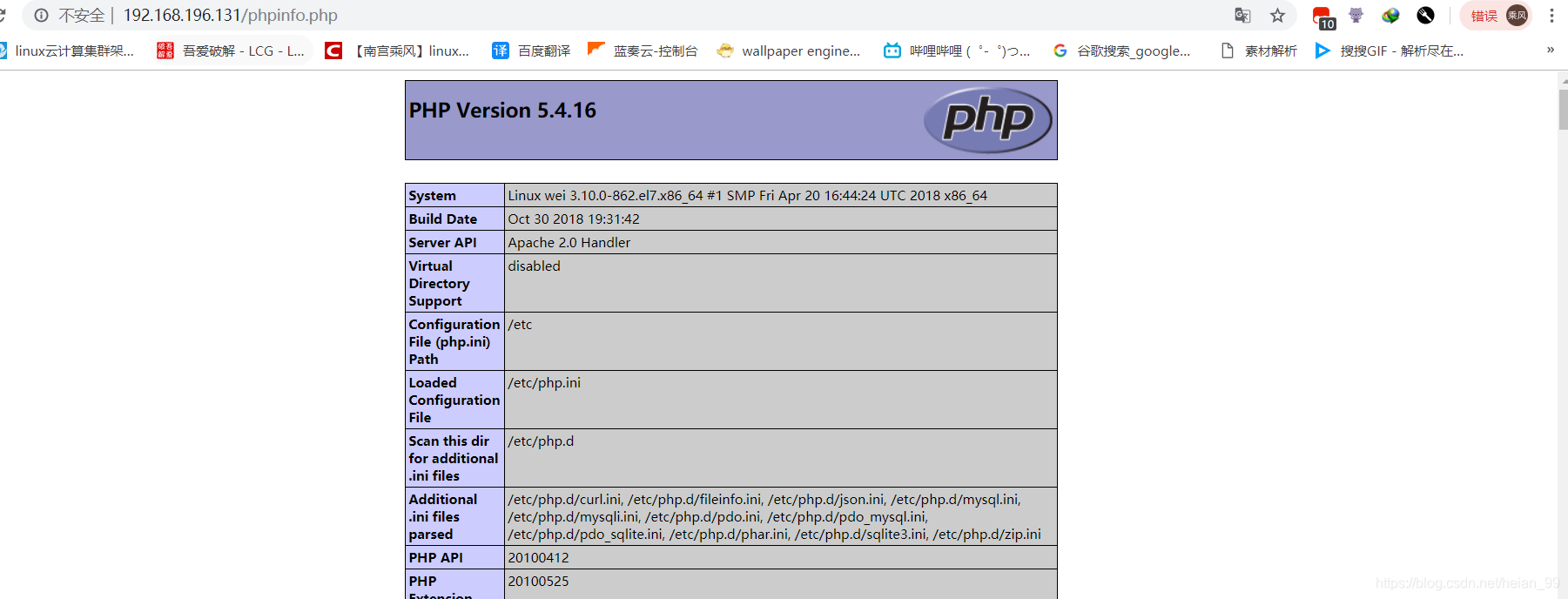Viewport: 1568px width, 599px height.
Task: Click the black circular extension icon
Action: pos(1425,15)
